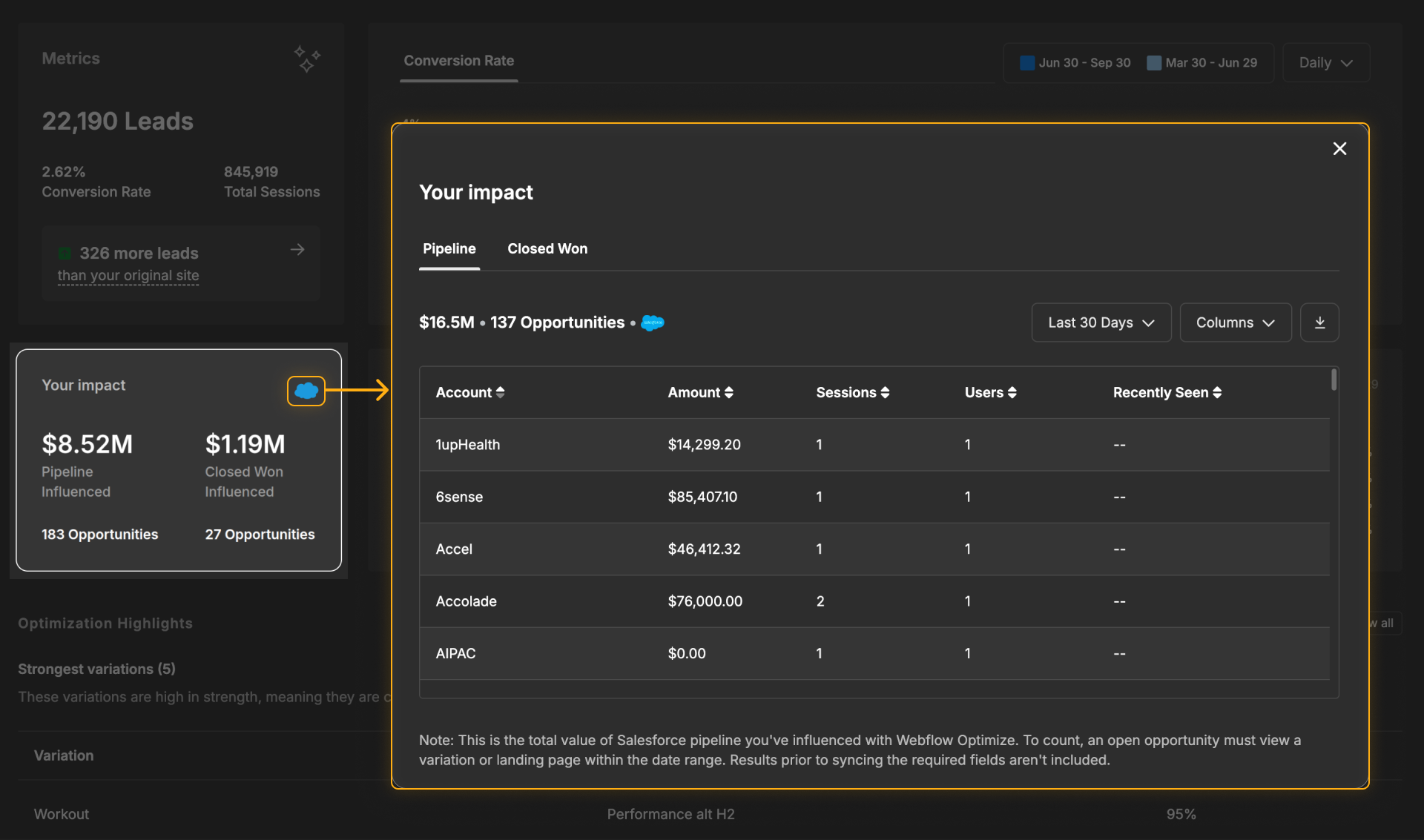The height and width of the screenshot is (840, 1424).
Task: Switch to the Pipeline tab
Action: [449, 249]
